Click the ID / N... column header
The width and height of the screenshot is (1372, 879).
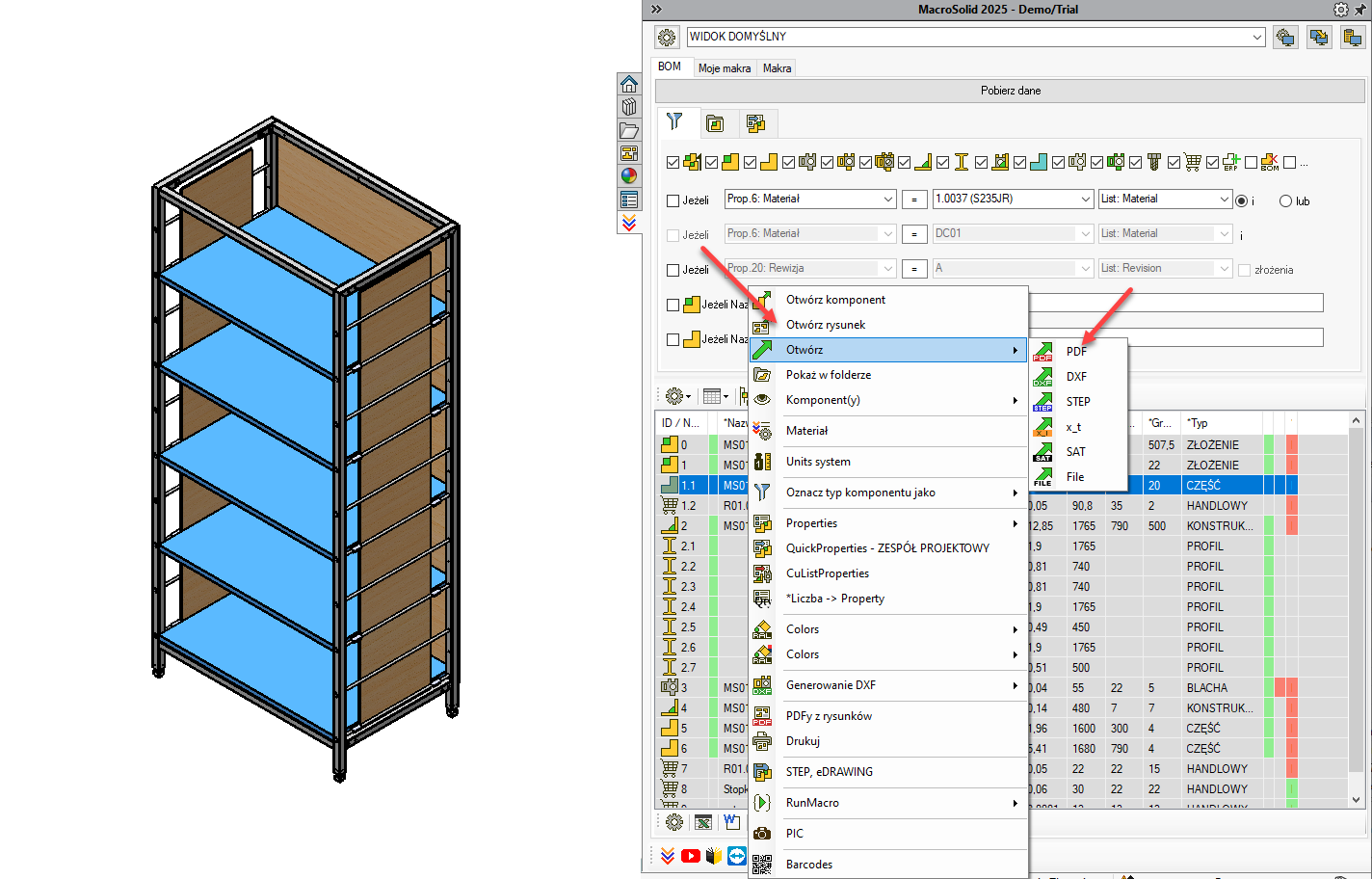(x=681, y=423)
